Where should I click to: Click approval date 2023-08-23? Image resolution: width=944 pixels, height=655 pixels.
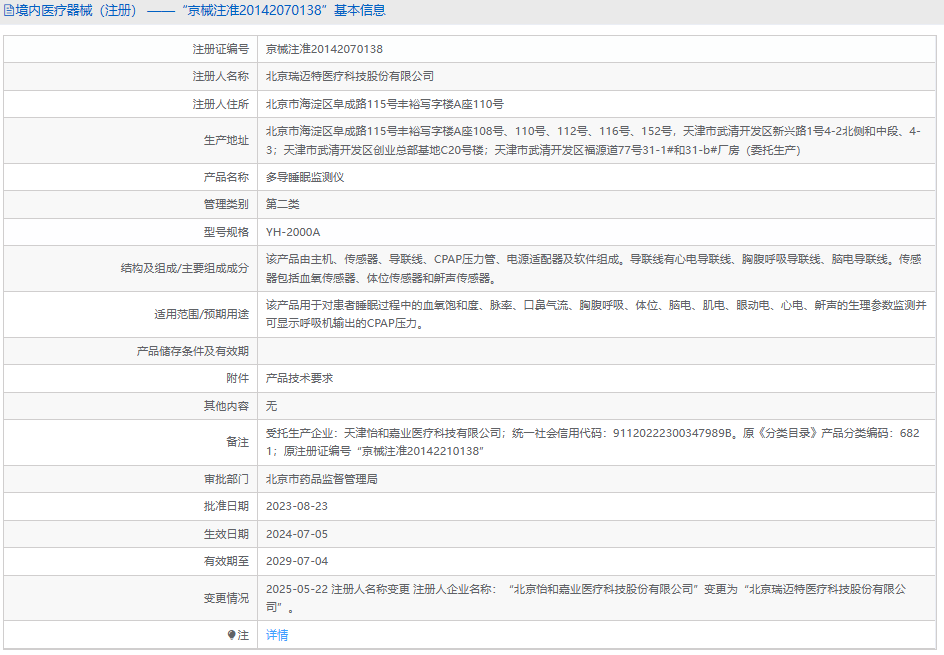(296, 507)
